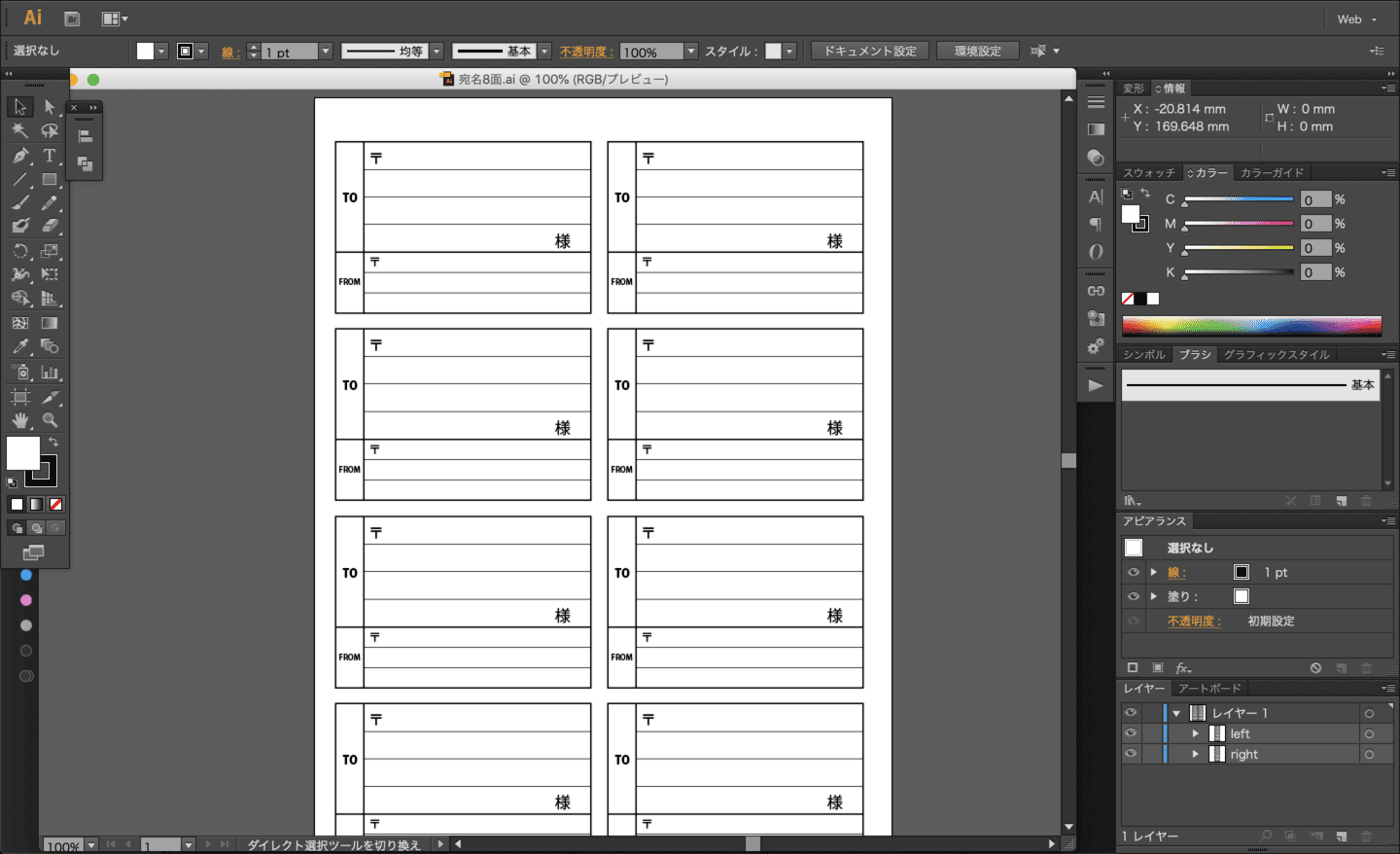Open the stroke weight dropdown

326,51
